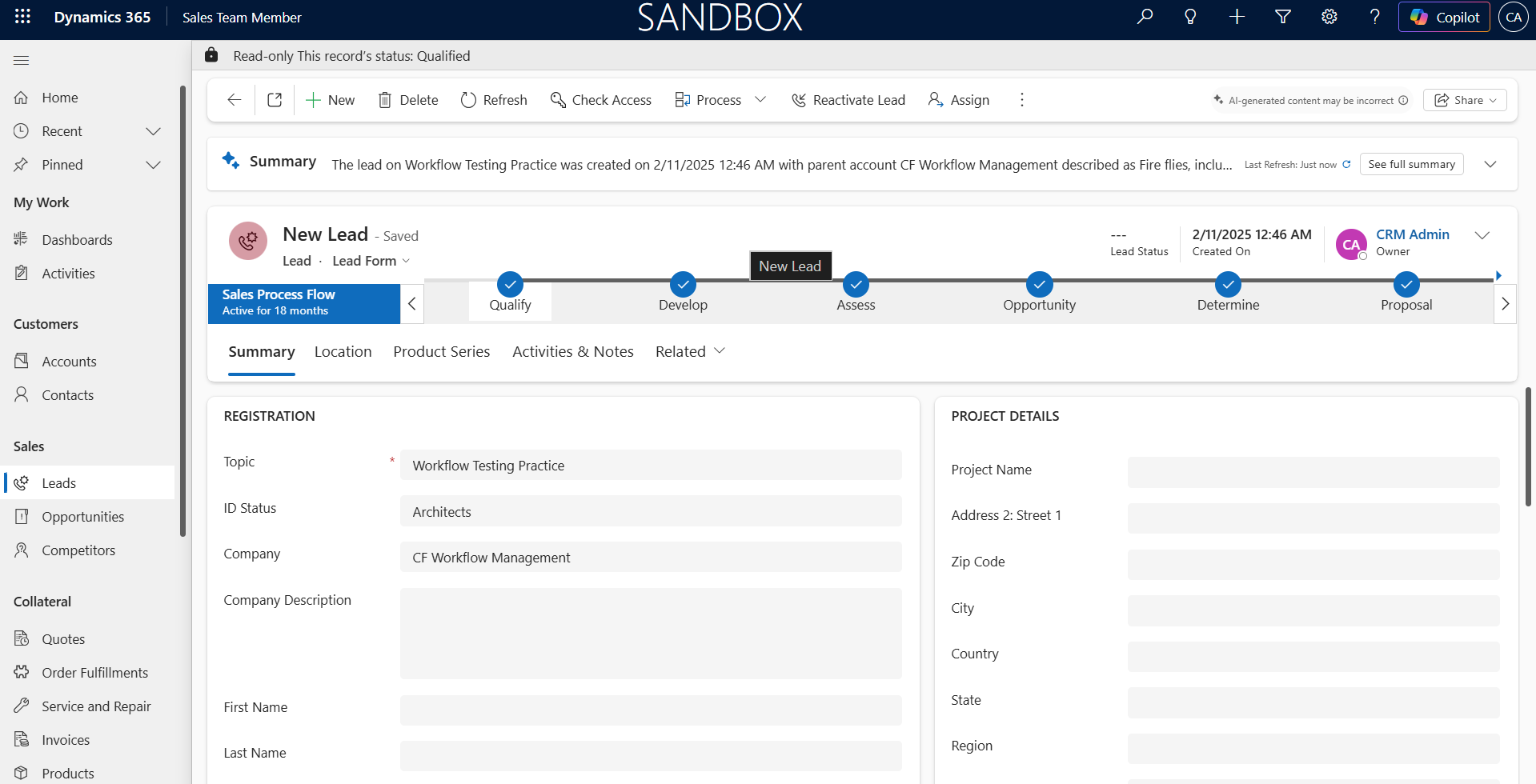Viewport: 1536px width, 784px height.
Task: Open the lightbulb assistant icon
Action: tap(1190, 17)
